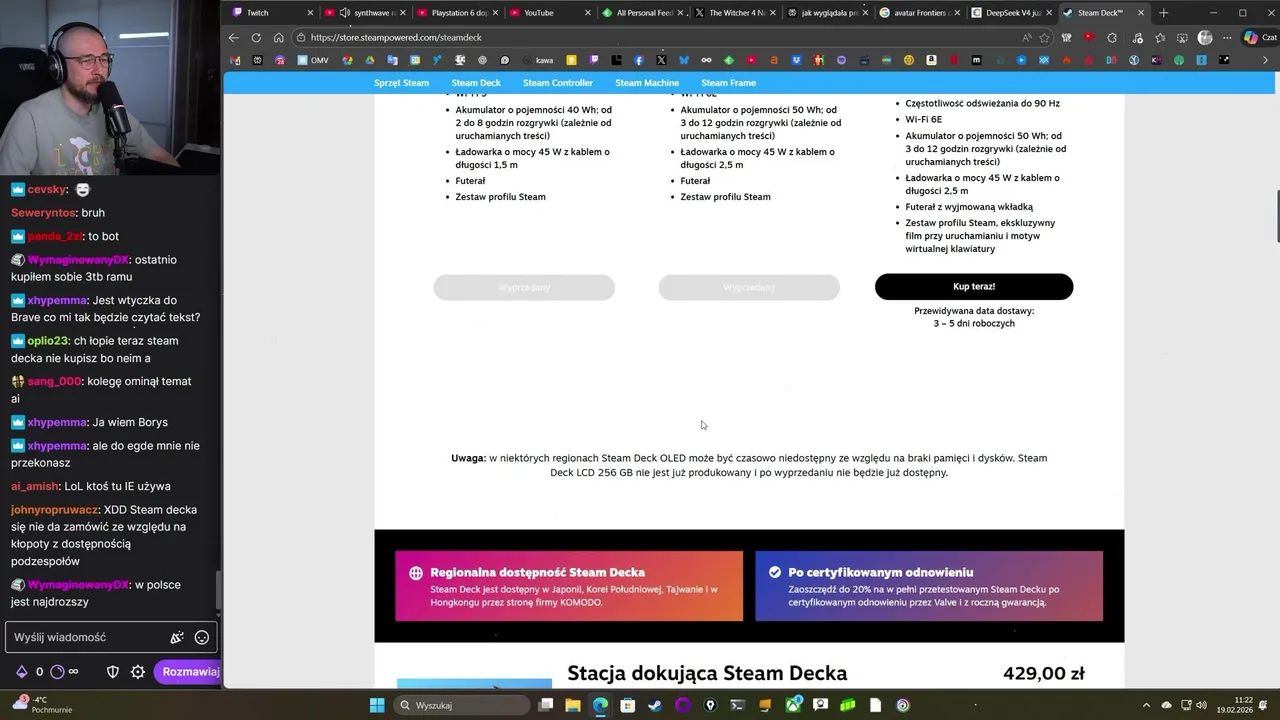The image size is (1280, 720).
Task: Open the Facebook bookmark icon
Action: [x=639, y=60]
